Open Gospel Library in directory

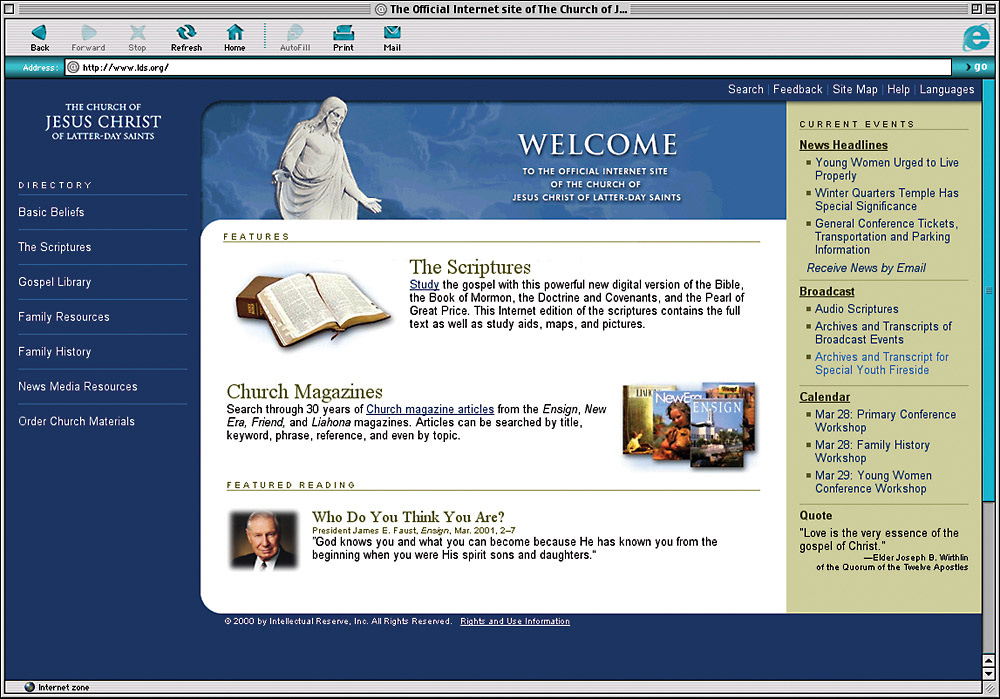point(55,282)
